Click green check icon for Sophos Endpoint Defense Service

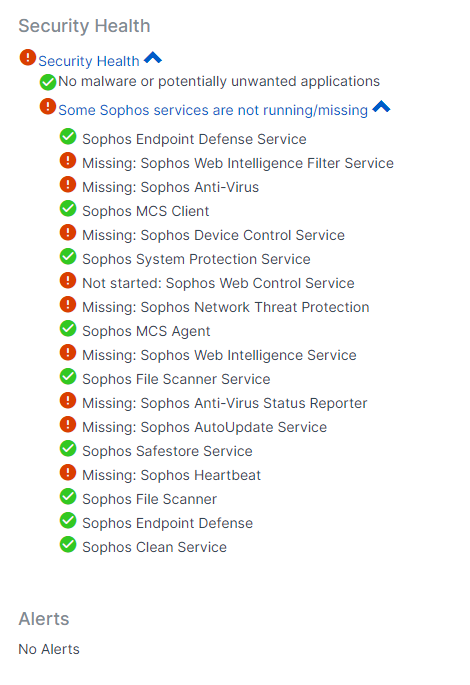(x=68, y=136)
